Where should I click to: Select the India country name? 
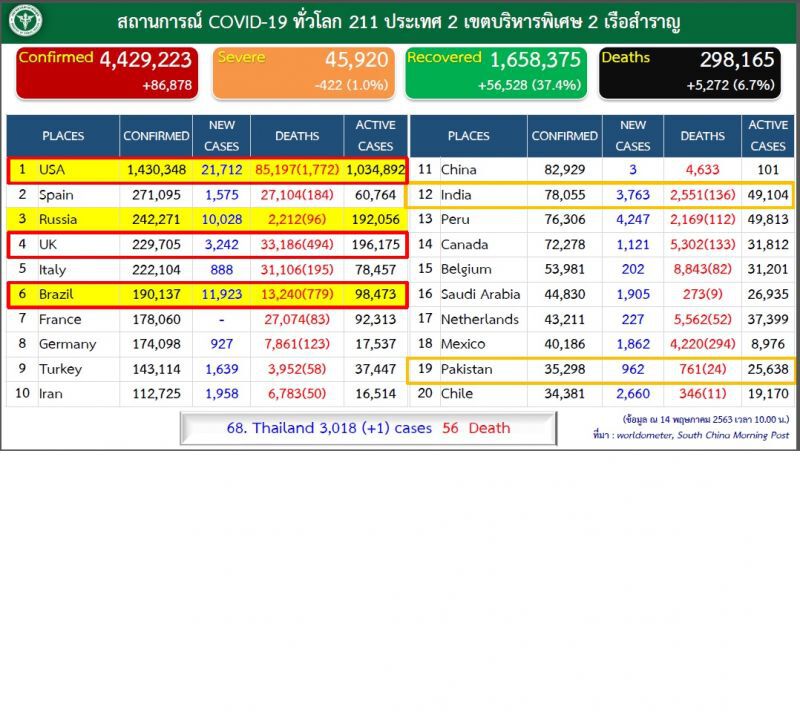pos(456,195)
